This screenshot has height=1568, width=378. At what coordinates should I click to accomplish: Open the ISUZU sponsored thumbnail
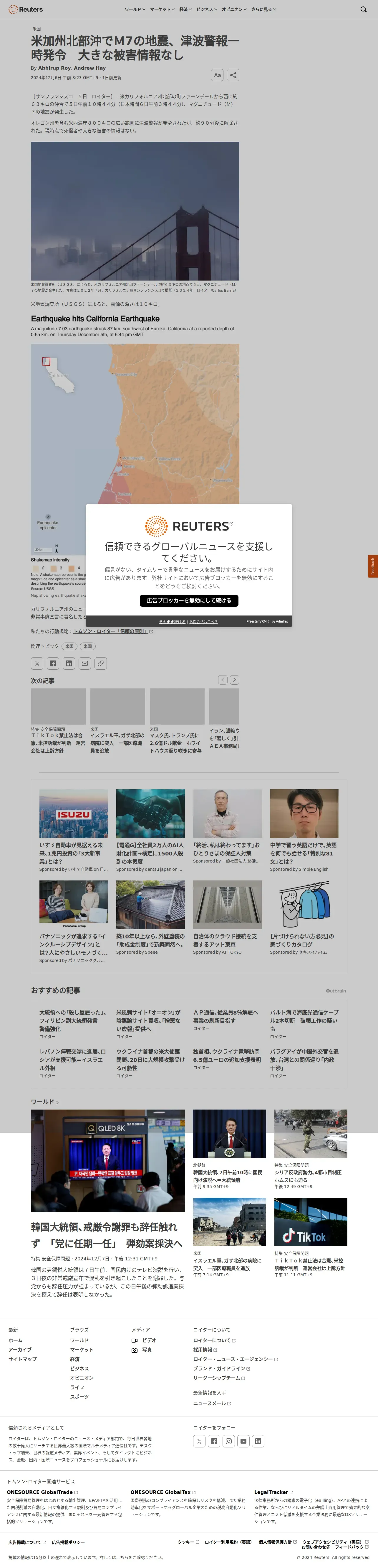pyautogui.click(x=74, y=814)
